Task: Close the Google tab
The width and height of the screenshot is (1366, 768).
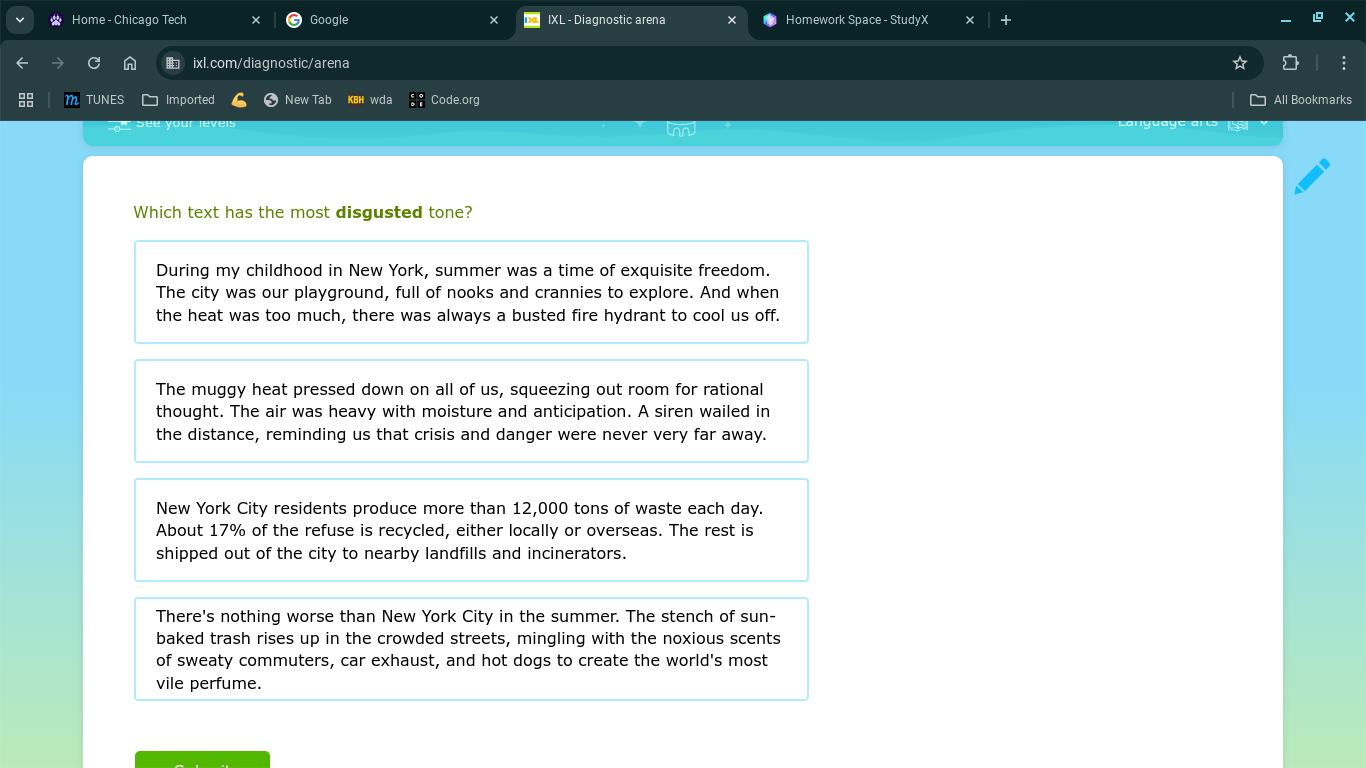Action: [494, 20]
